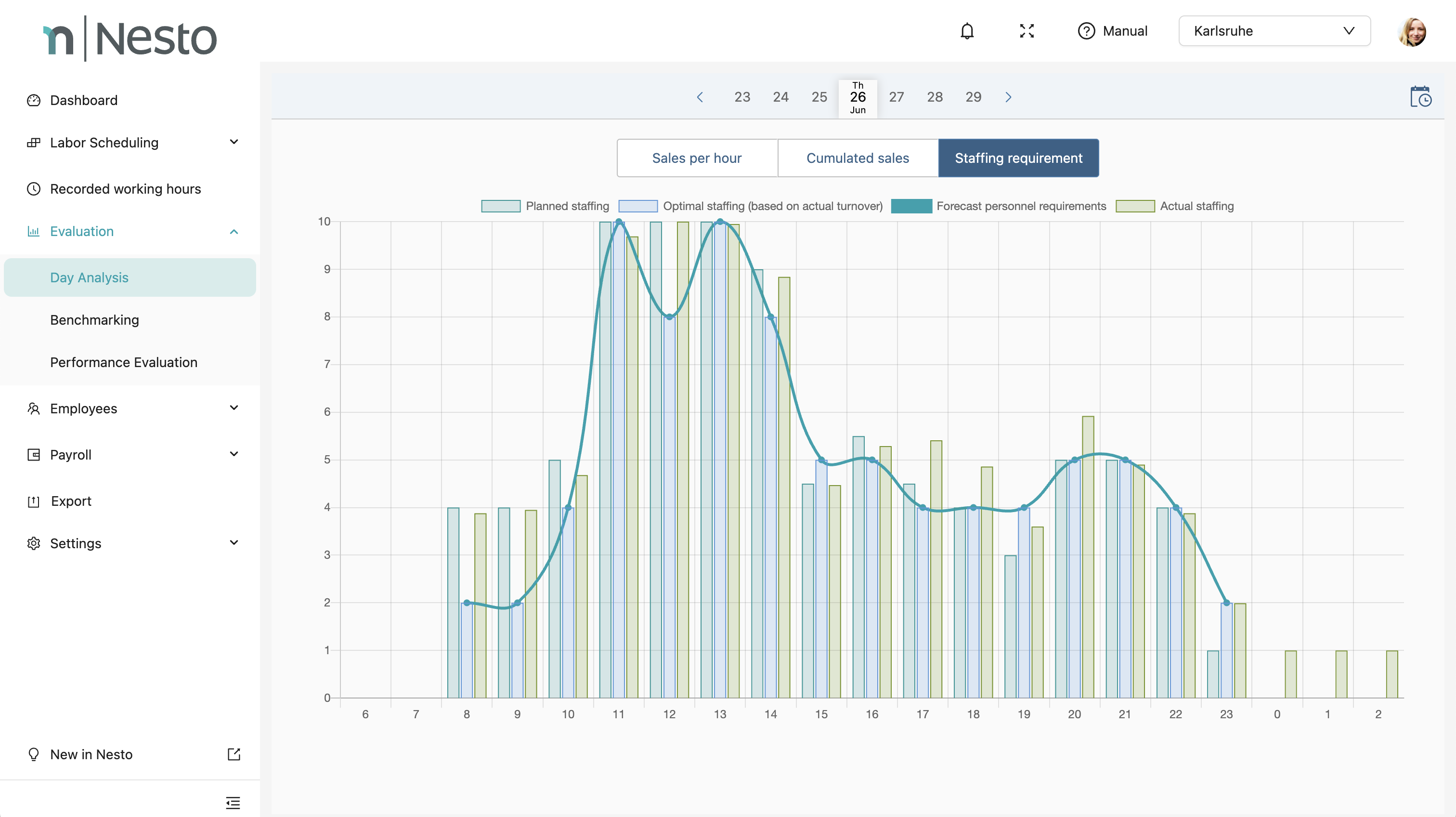
Task: Open the notifications bell
Action: [x=967, y=31]
